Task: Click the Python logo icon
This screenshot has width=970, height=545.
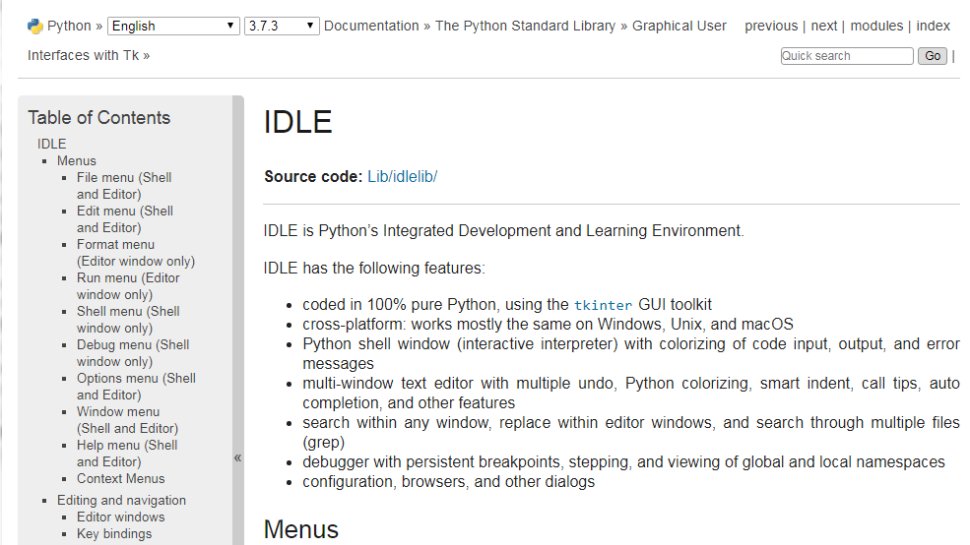Action: (x=35, y=26)
